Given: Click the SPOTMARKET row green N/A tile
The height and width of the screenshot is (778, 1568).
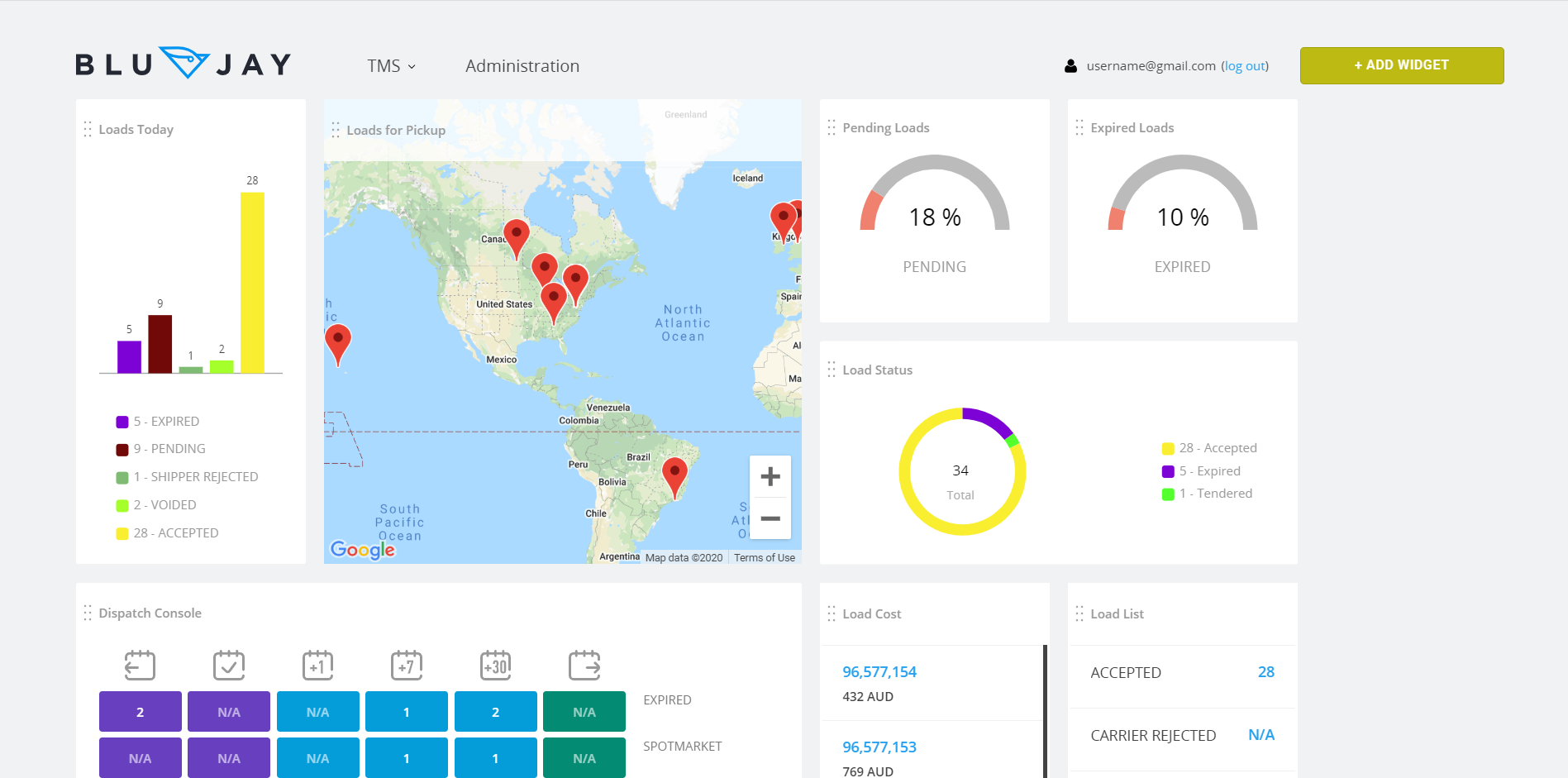Looking at the screenshot, I should point(584,757).
